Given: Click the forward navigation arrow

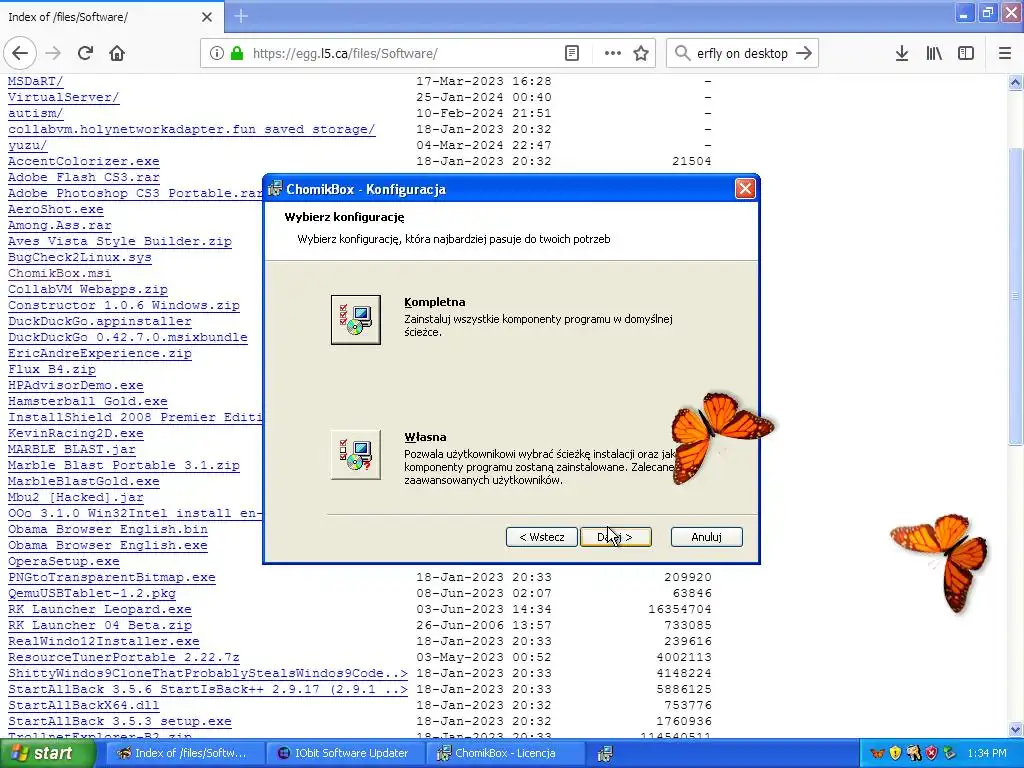Looking at the screenshot, I should pyautogui.click(x=54, y=54).
